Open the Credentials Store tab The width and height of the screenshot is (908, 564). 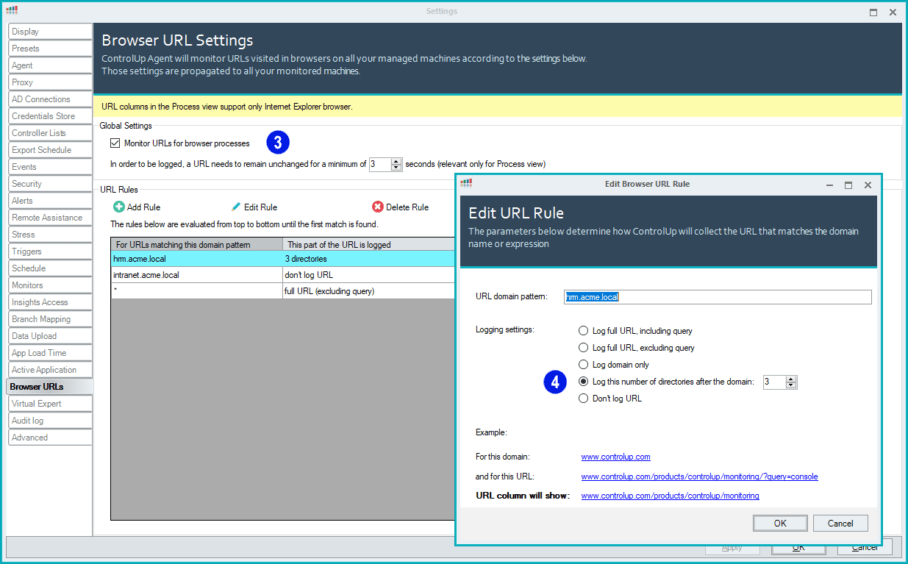(x=50, y=116)
